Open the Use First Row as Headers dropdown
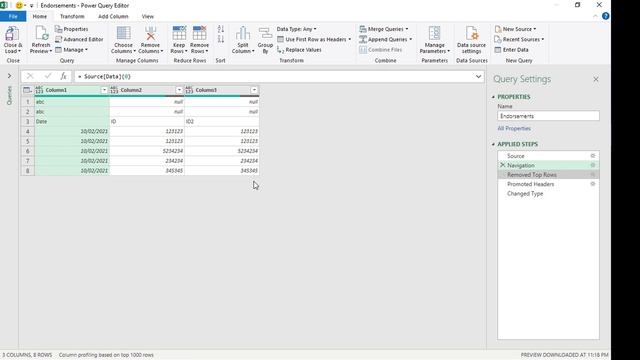Viewport: 640px width, 360px height. tap(314, 40)
